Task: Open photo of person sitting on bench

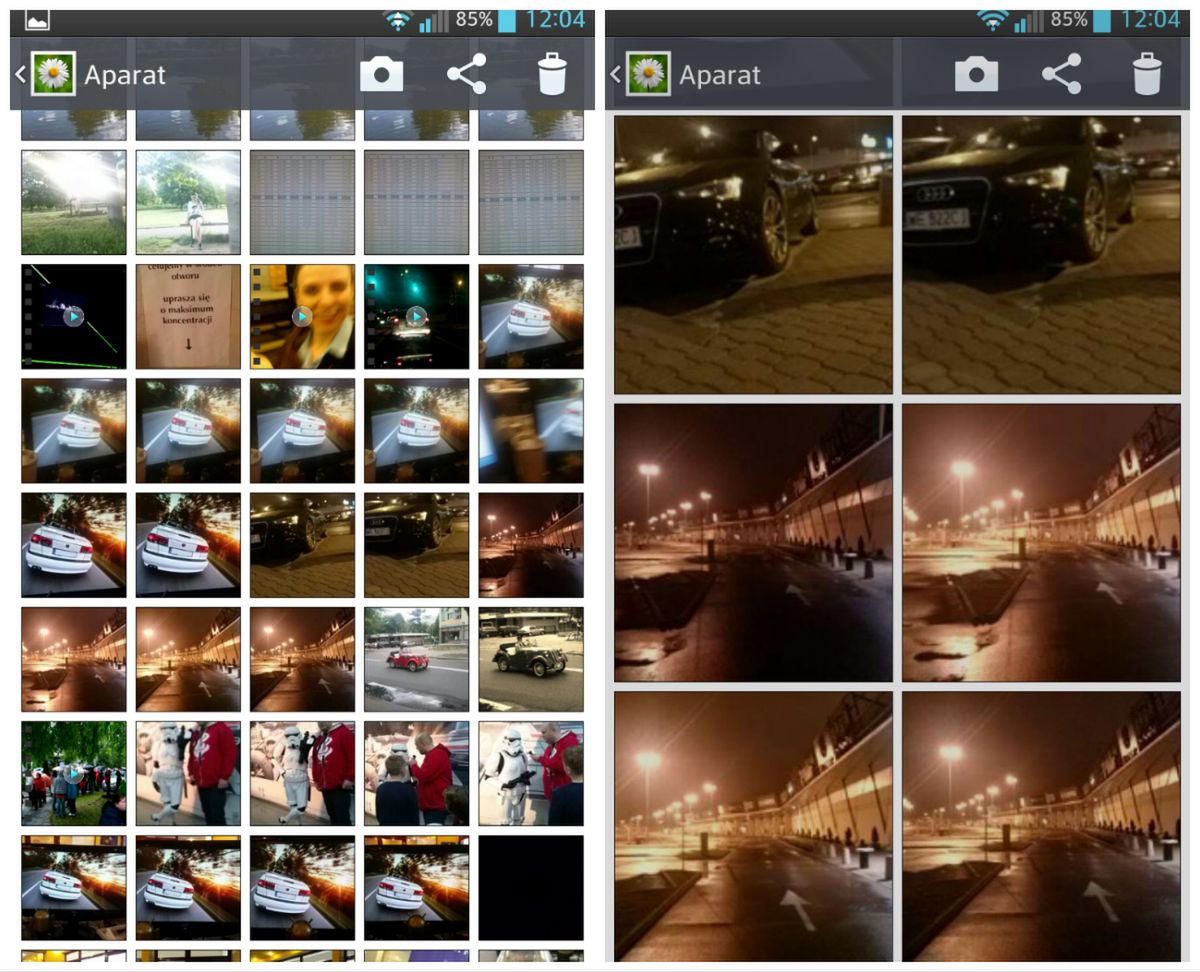Action: coord(188,202)
